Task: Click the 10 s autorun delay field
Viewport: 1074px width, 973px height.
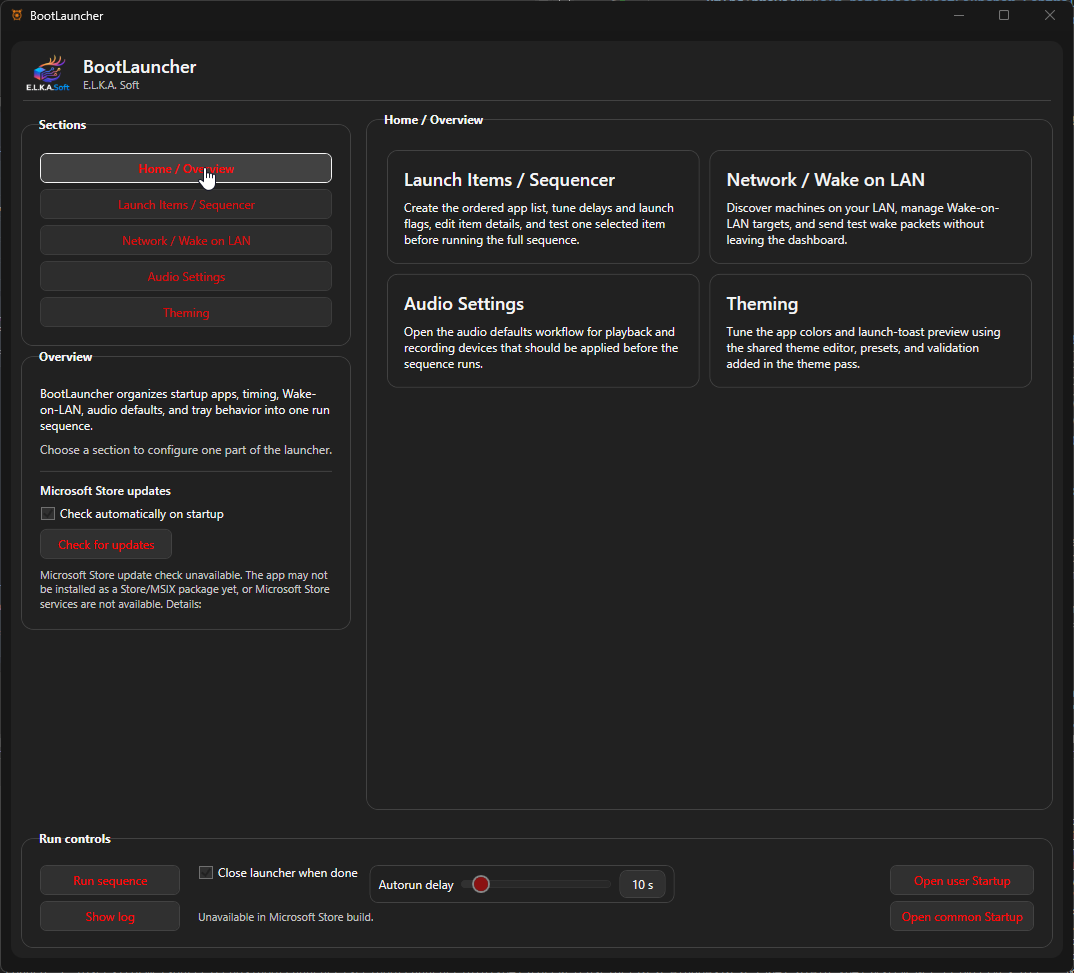Action: pos(642,884)
